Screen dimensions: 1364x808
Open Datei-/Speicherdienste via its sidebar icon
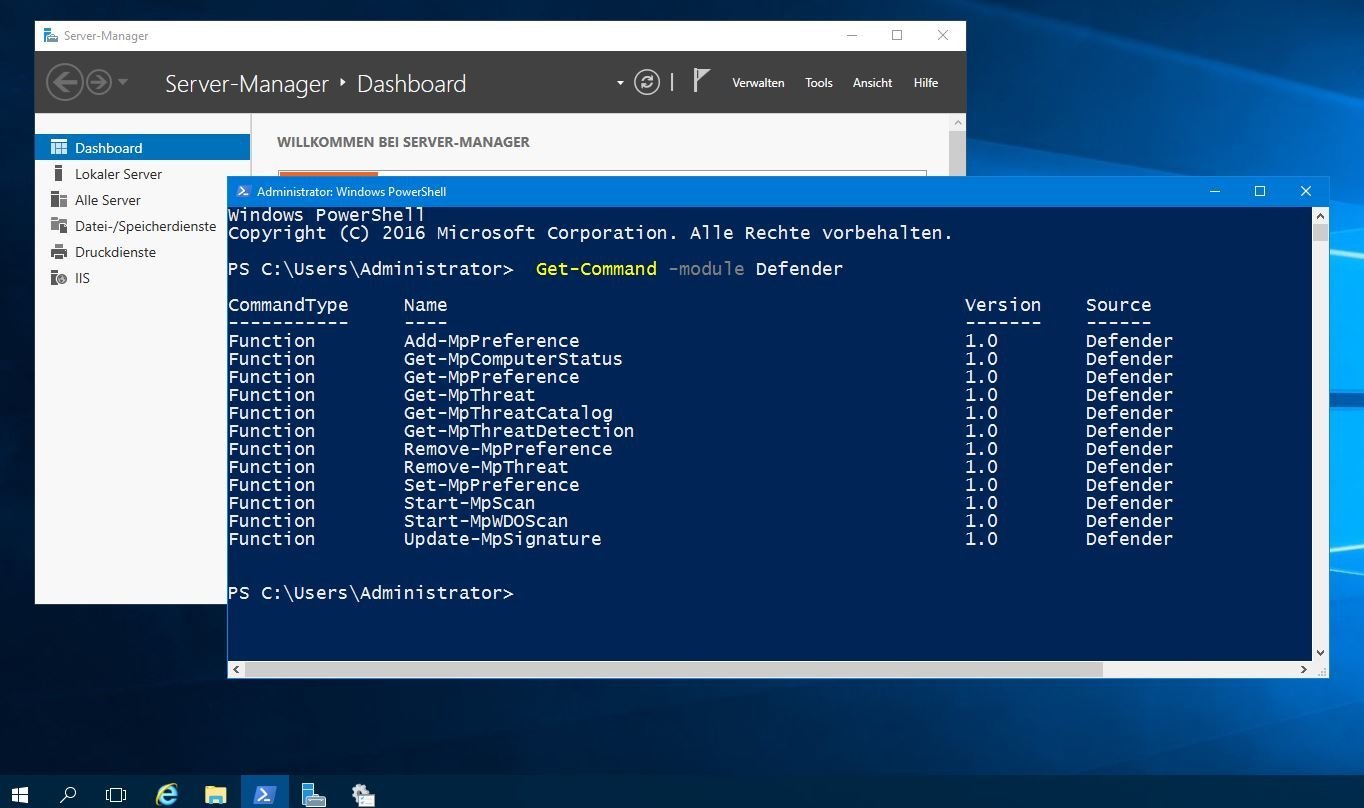pyautogui.click(x=58, y=225)
